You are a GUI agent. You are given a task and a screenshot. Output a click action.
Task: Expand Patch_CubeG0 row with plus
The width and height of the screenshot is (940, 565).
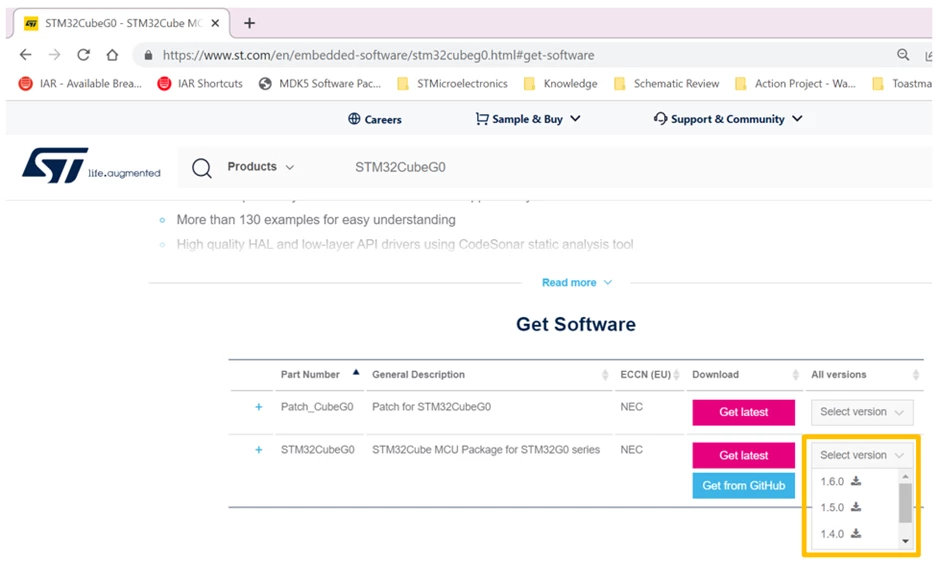258,407
